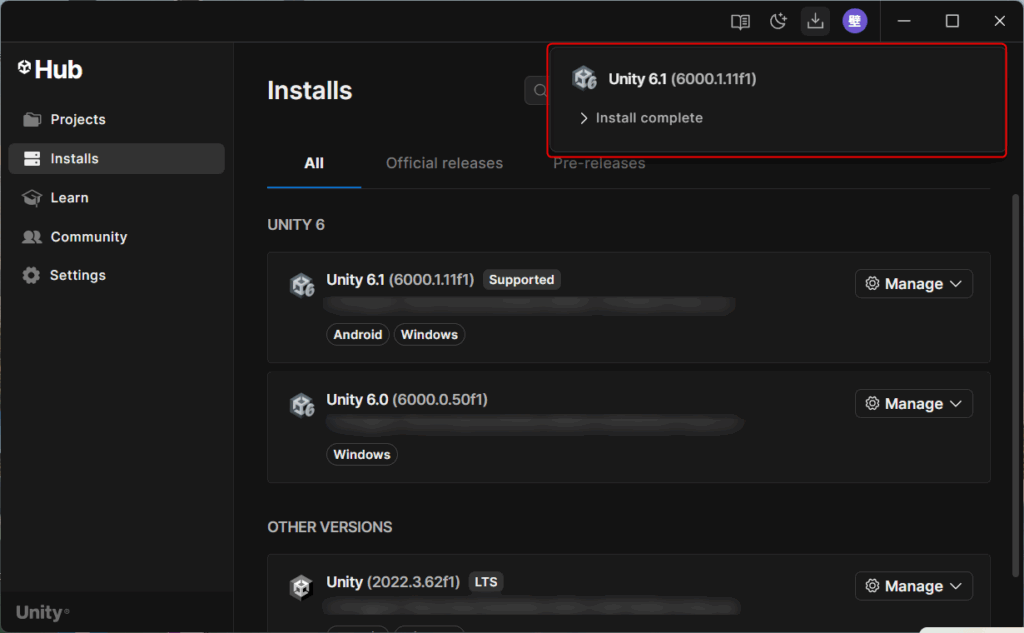
Task: Open Manage dropdown for Unity 2022.3.62f1
Action: pos(914,586)
